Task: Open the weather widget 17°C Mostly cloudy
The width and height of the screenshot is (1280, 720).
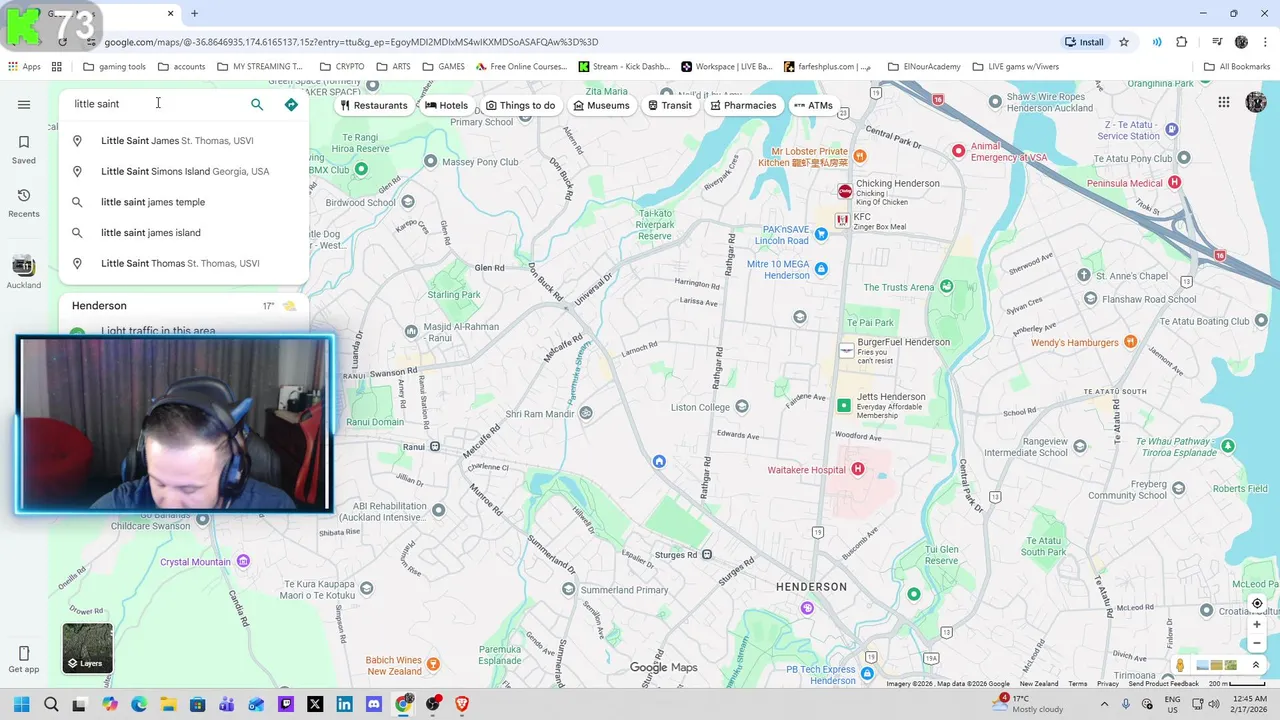Action: (x=1027, y=704)
